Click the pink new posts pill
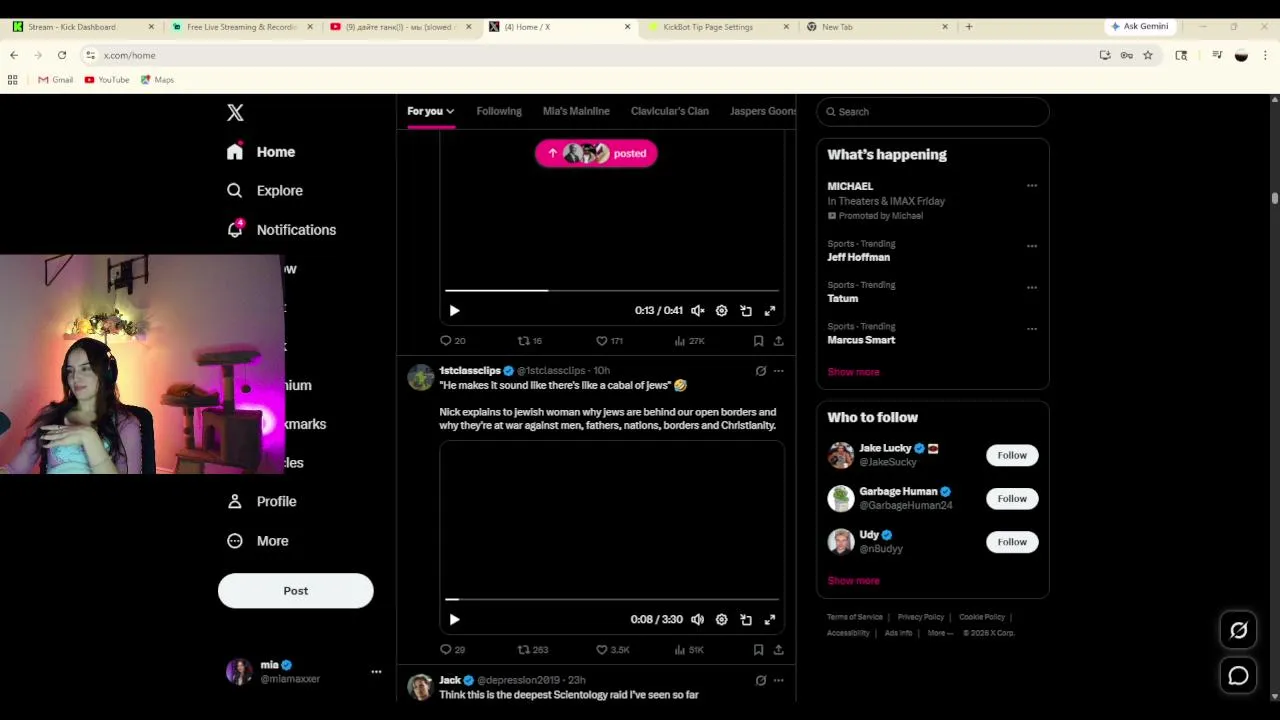The image size is (1280, 720). click(x=596, y=153)
